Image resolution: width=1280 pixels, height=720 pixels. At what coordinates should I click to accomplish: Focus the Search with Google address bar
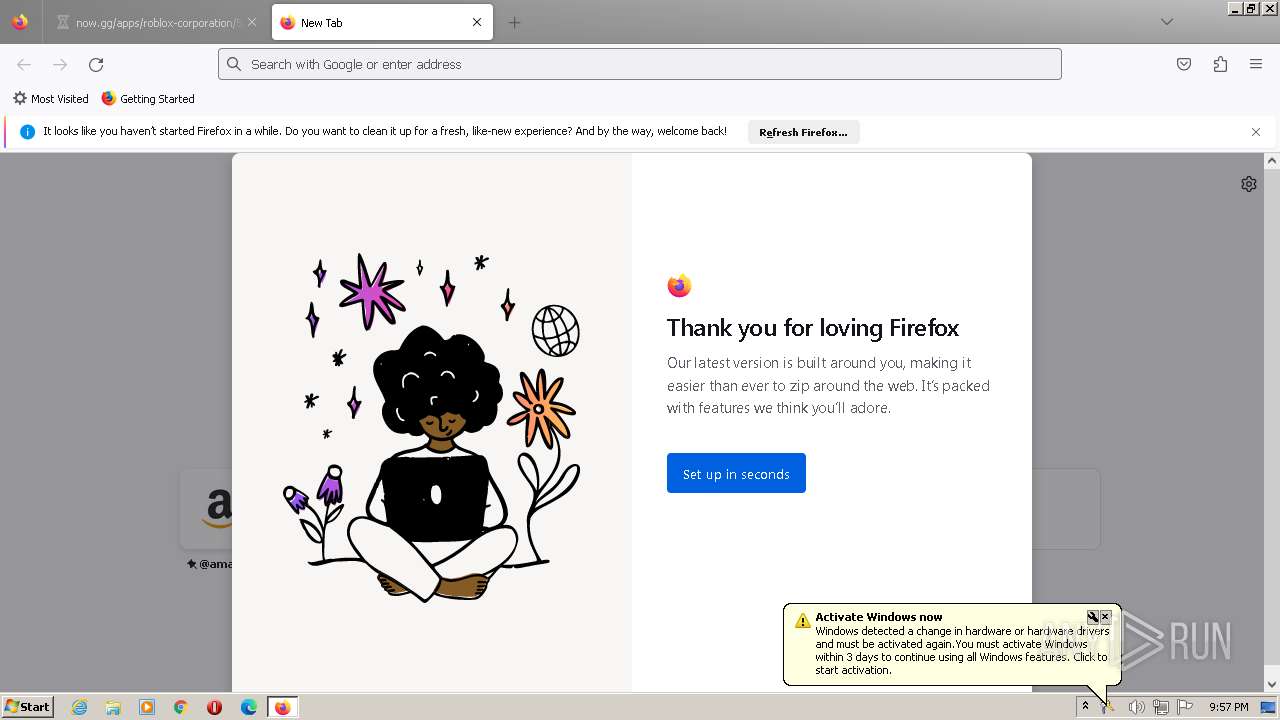coord(640,64)
